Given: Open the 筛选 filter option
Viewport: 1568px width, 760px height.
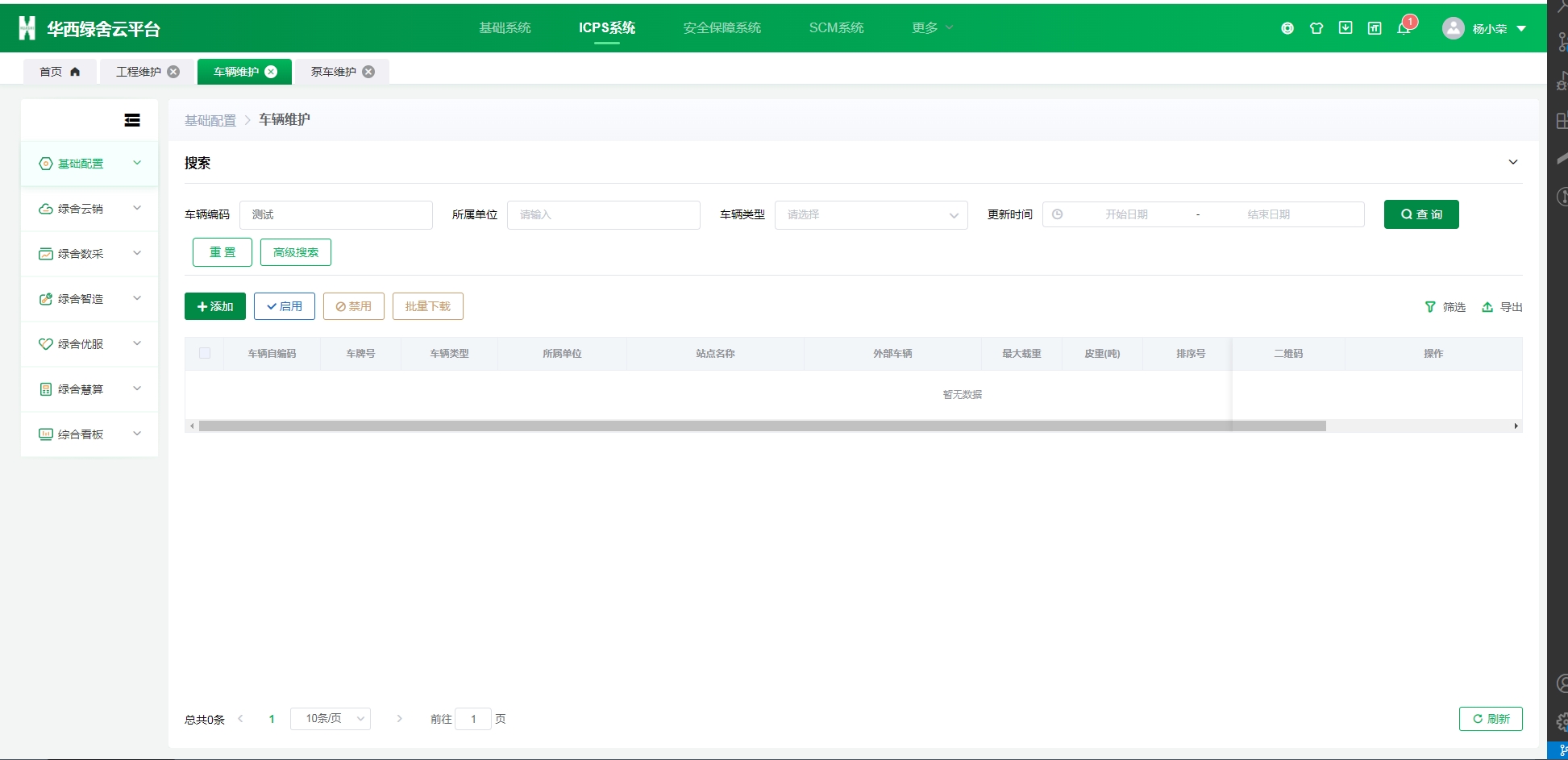Looking at the screenshot, I should pyautogui.click(x=1445, y=307).
